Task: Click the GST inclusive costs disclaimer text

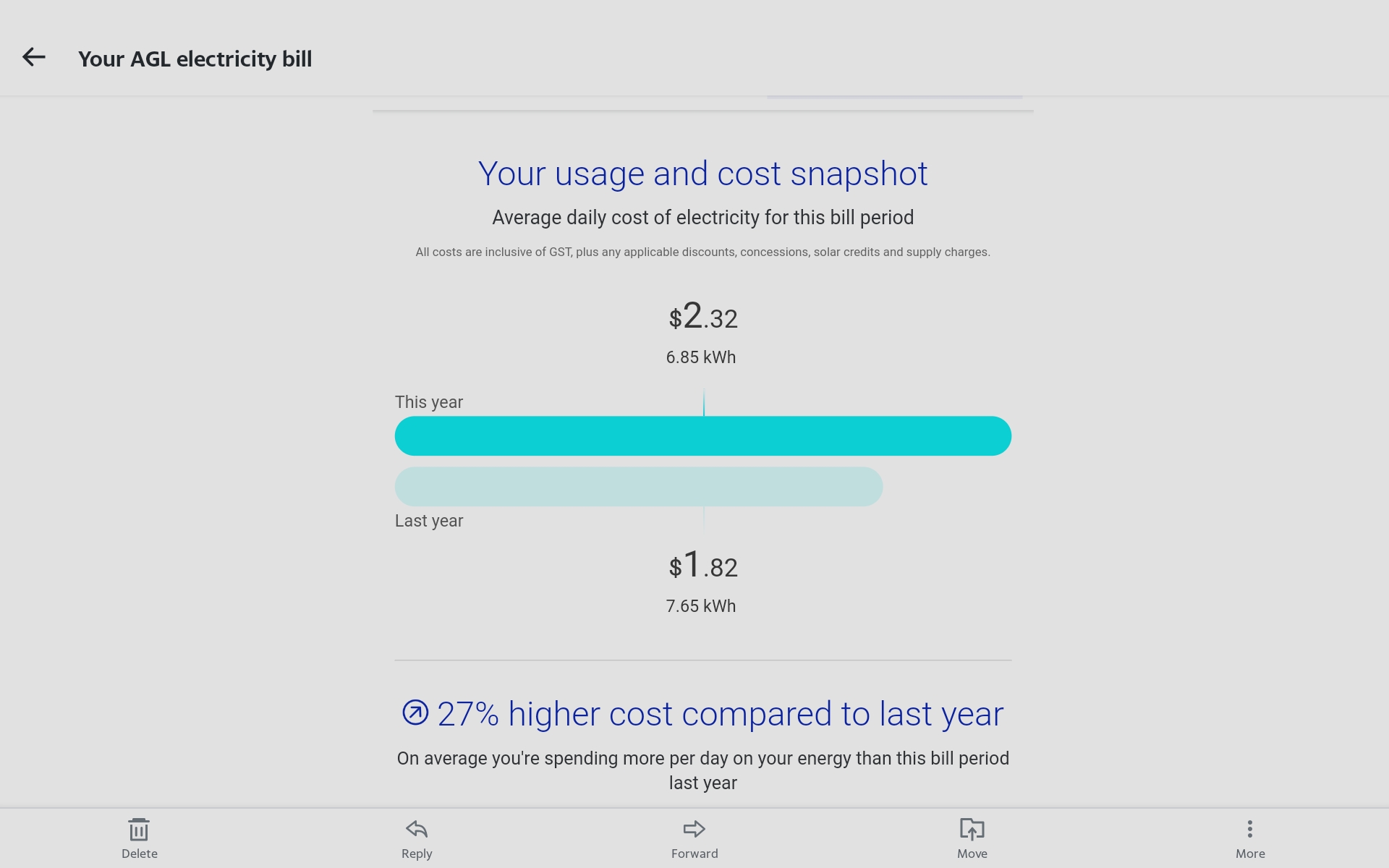Action: tap(703, 252)
